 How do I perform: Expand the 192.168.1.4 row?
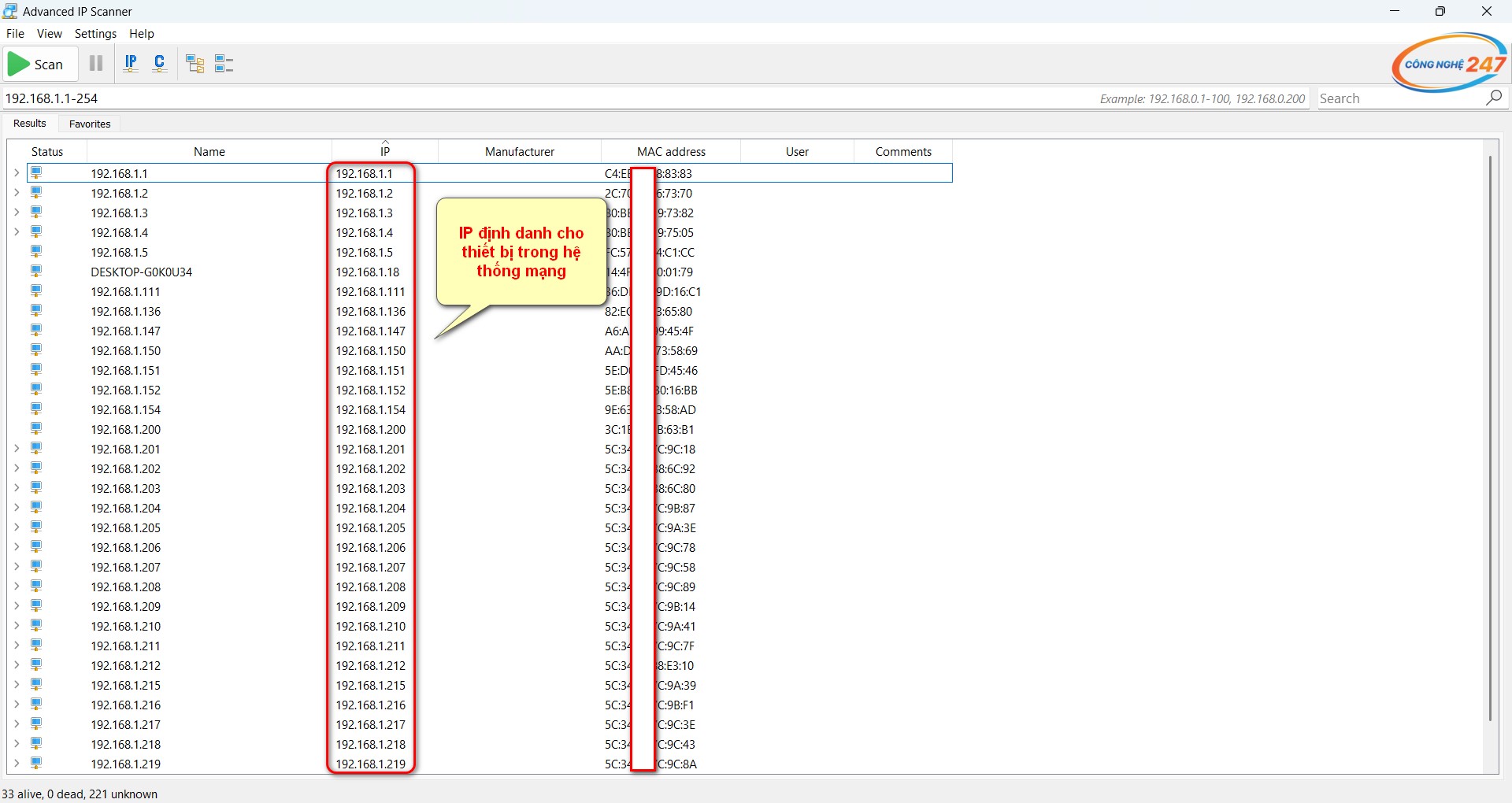(17, 231)
